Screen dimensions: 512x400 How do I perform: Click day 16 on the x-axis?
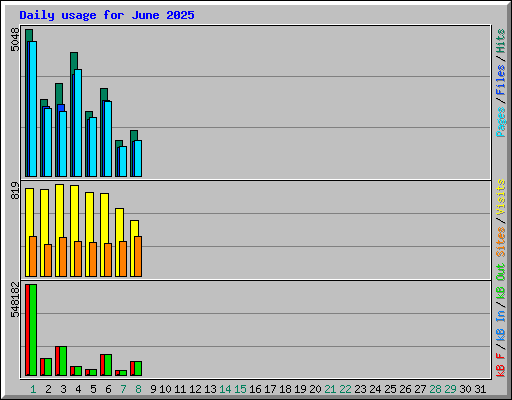pos(255,389)
